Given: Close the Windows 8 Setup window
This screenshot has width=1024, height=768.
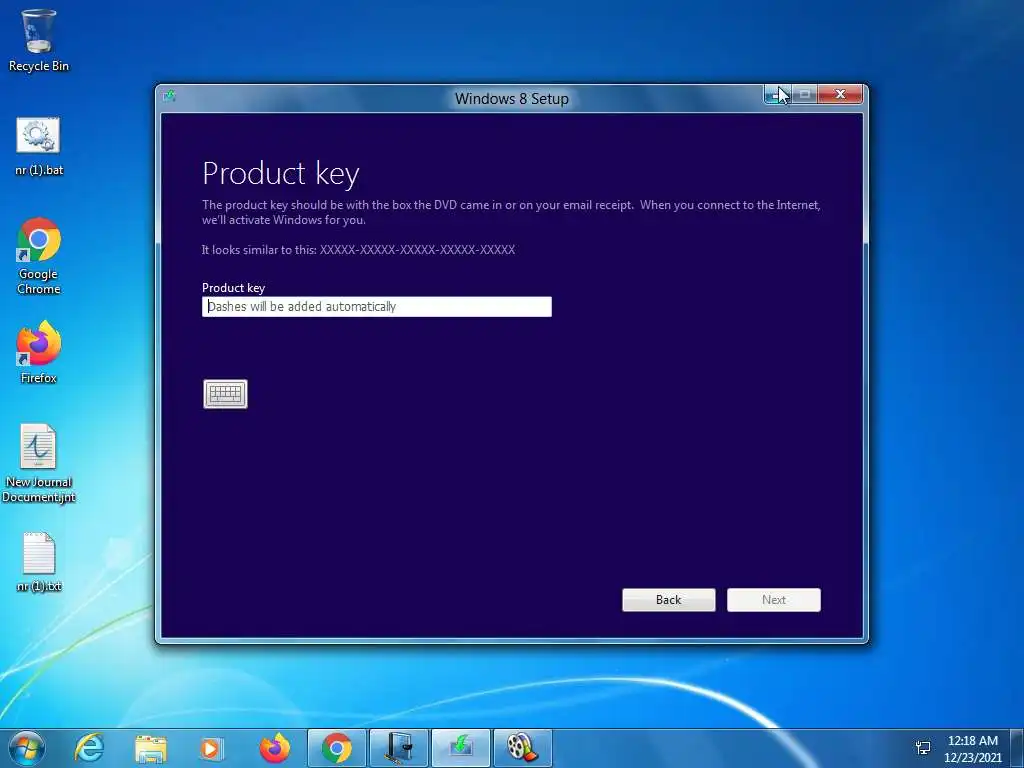Looking at the screenshot, I should click(840, 95).
